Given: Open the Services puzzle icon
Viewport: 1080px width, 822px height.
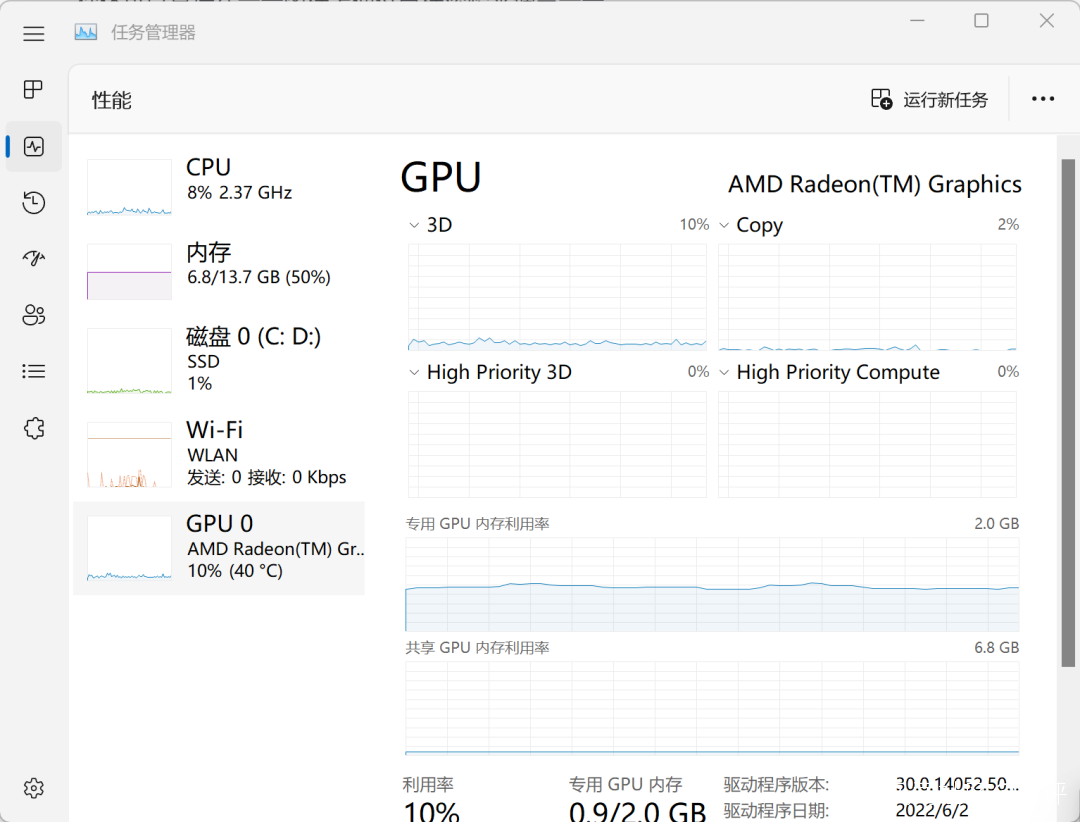Looking at the screenshot, I should click(x=34, y=428).
